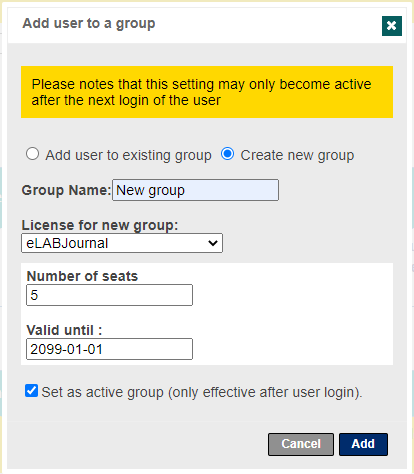Click the eLABJournal dropdown chevron arrow
Image resolution: width=414 pixels, height=474 pixels.
point(213,243)
